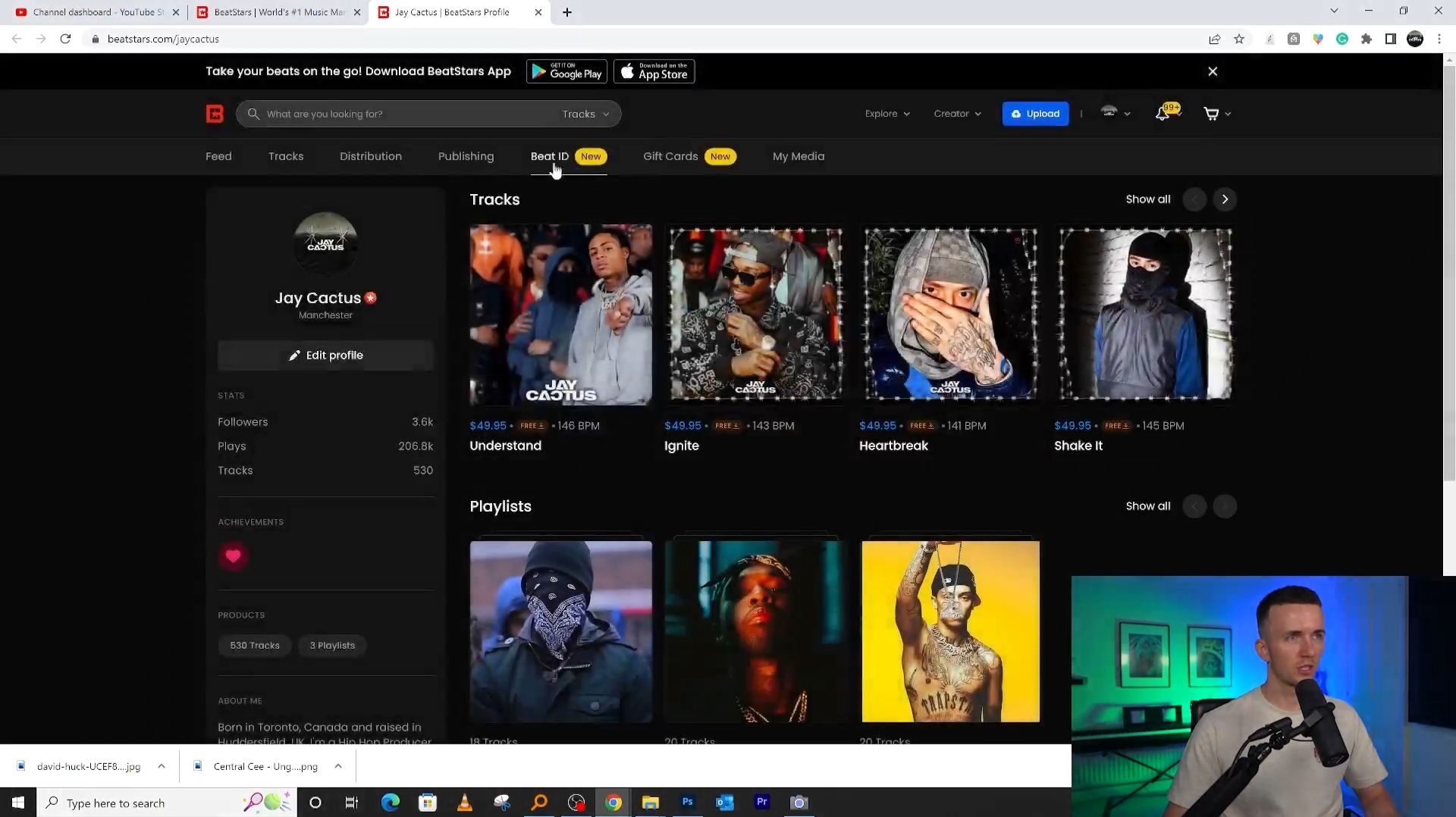Open the bandana mask playlist cover
This screenshot has width=1456, height=817.
560,631
